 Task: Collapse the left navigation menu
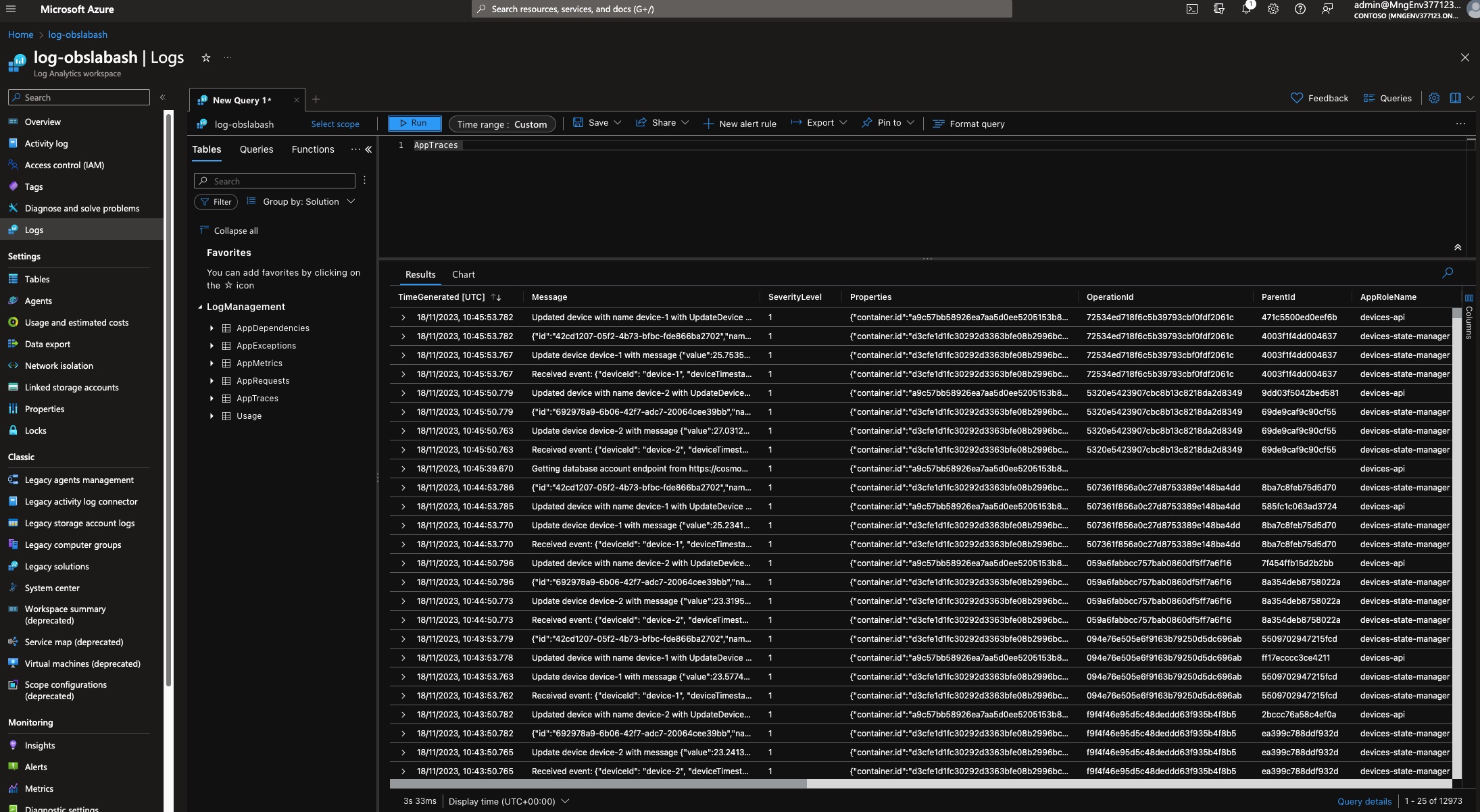click(x=162, y=97)
